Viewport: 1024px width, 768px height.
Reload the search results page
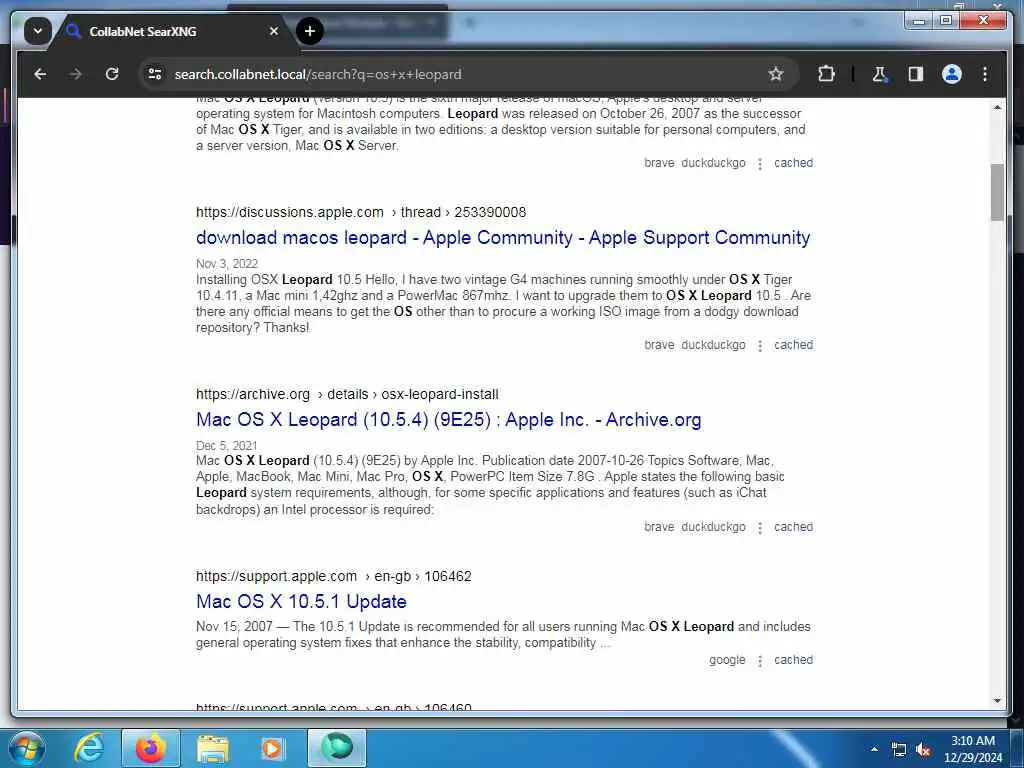pos(112,74)
